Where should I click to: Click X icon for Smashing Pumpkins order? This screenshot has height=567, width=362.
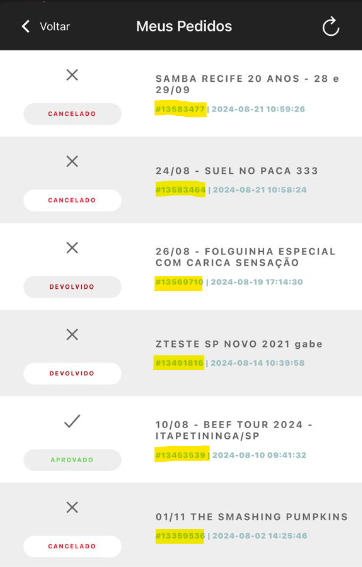point(72,507)
